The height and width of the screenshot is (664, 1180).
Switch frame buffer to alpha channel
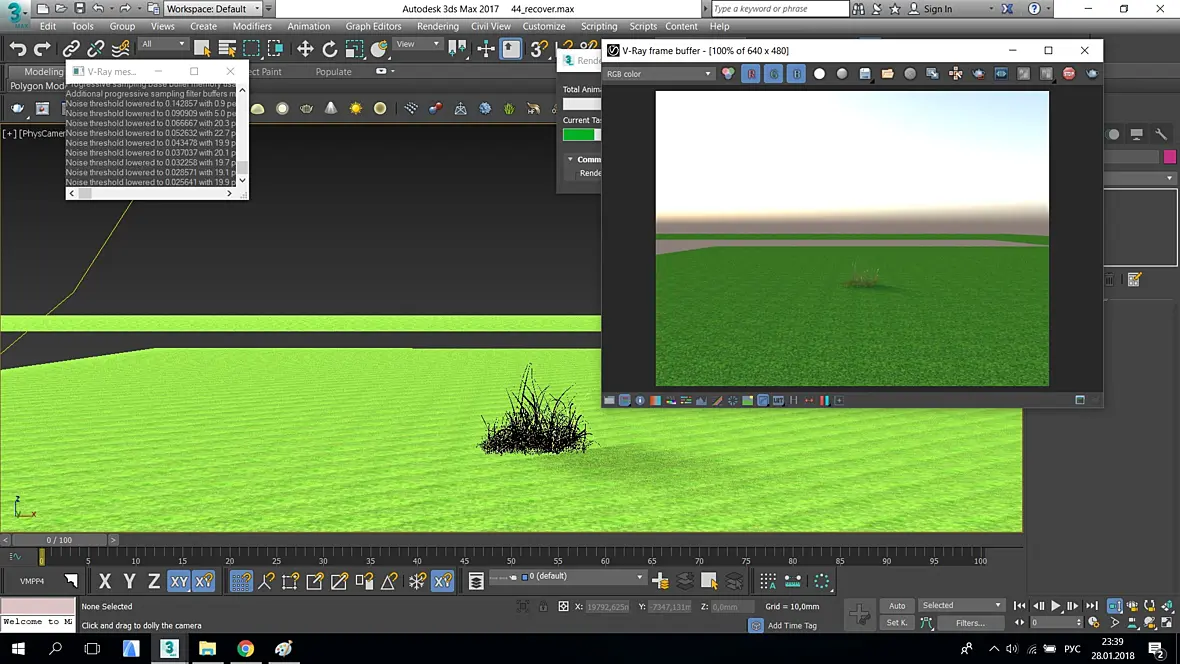820,74
